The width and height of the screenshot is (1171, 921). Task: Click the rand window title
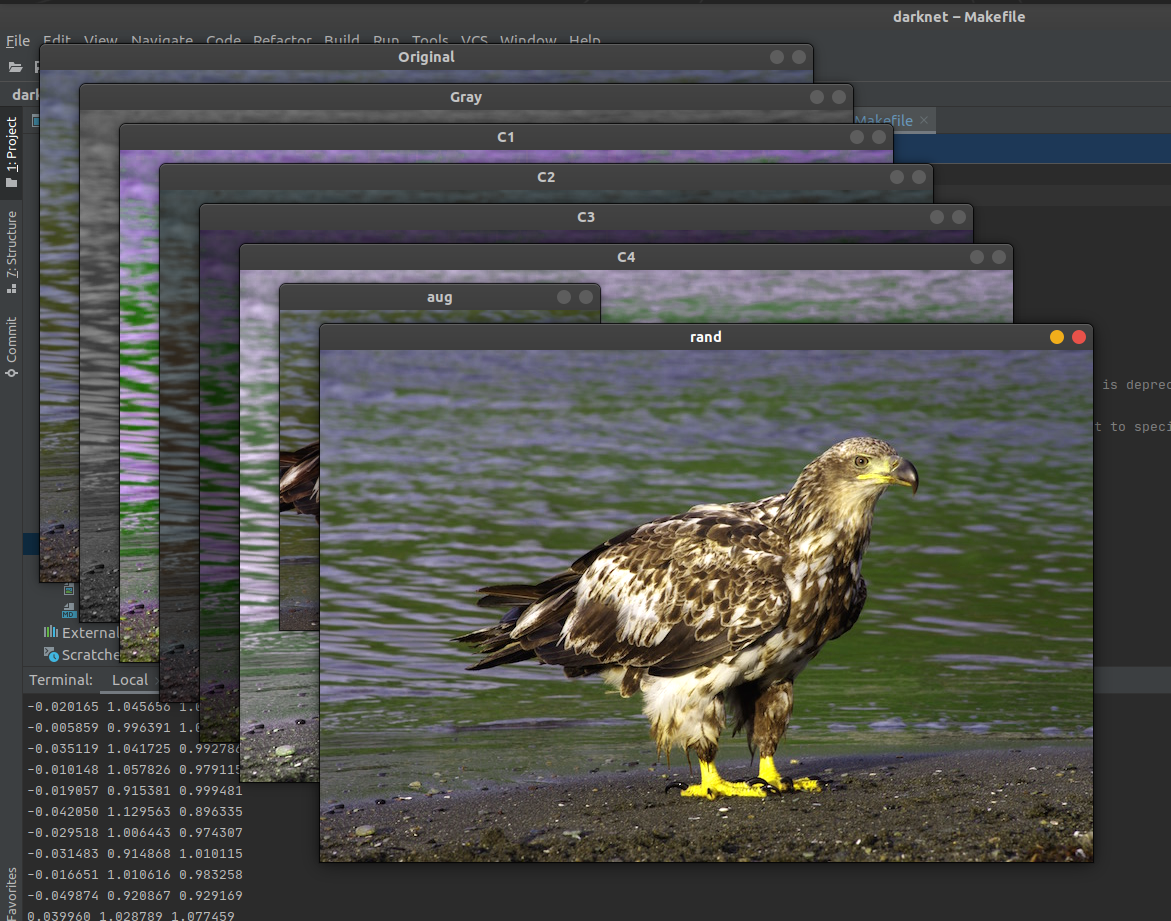pos(706,337)
